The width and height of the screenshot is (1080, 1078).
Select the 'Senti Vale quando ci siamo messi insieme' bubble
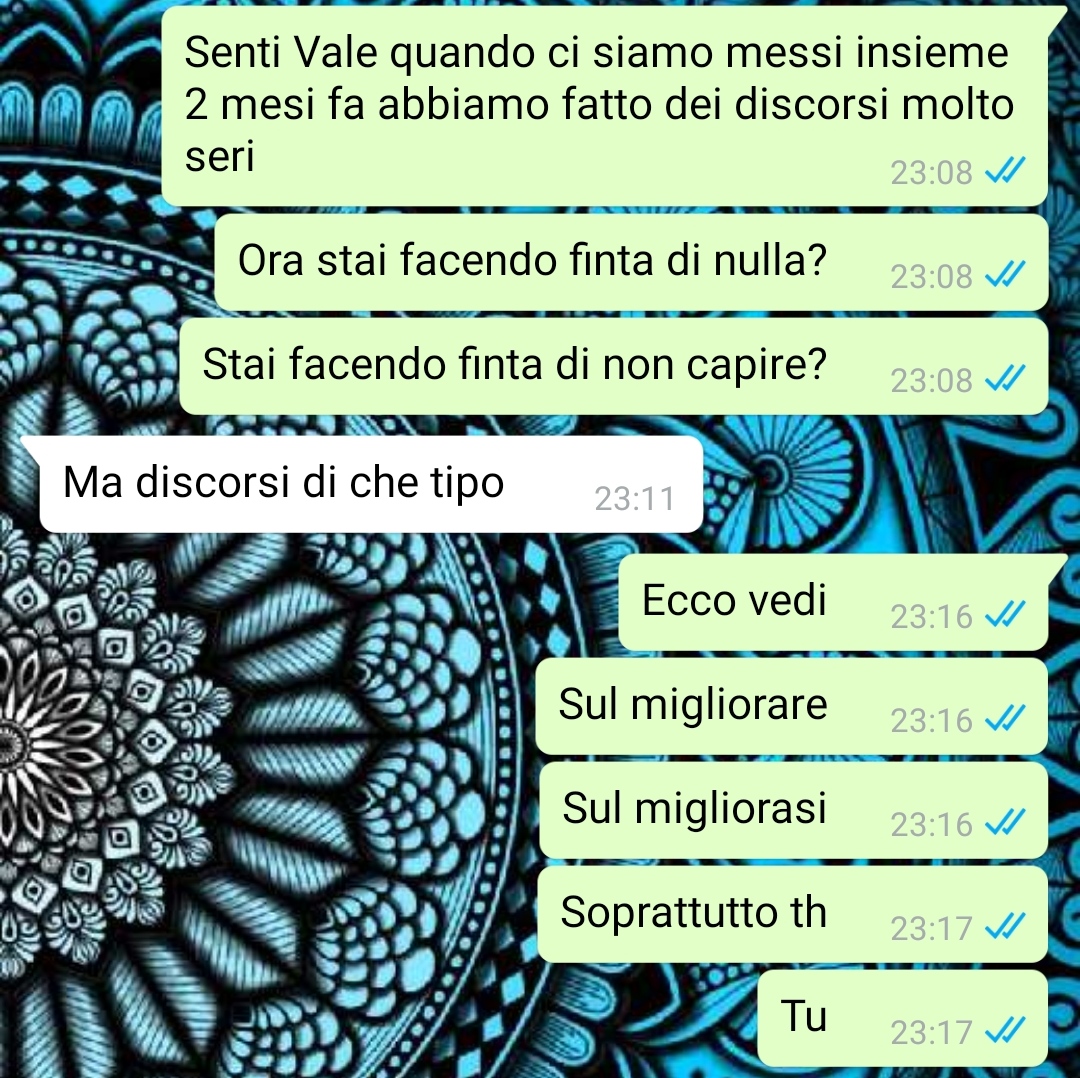[x=605, y=106]
